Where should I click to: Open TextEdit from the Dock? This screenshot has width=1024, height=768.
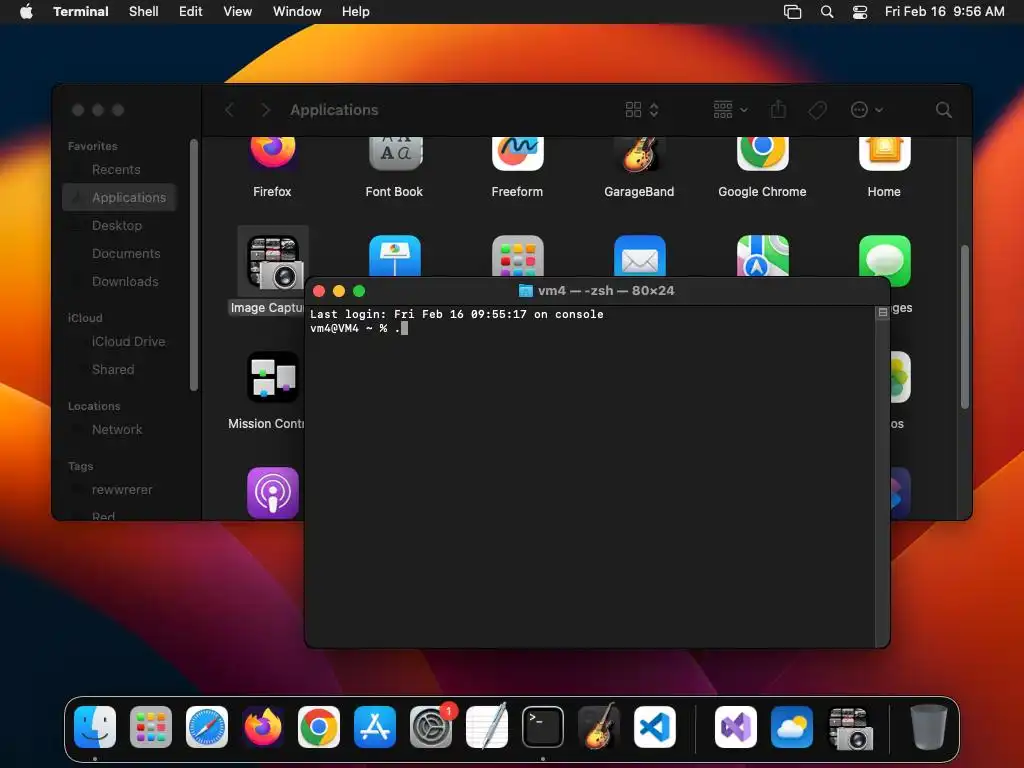click(x=487, y=726)
